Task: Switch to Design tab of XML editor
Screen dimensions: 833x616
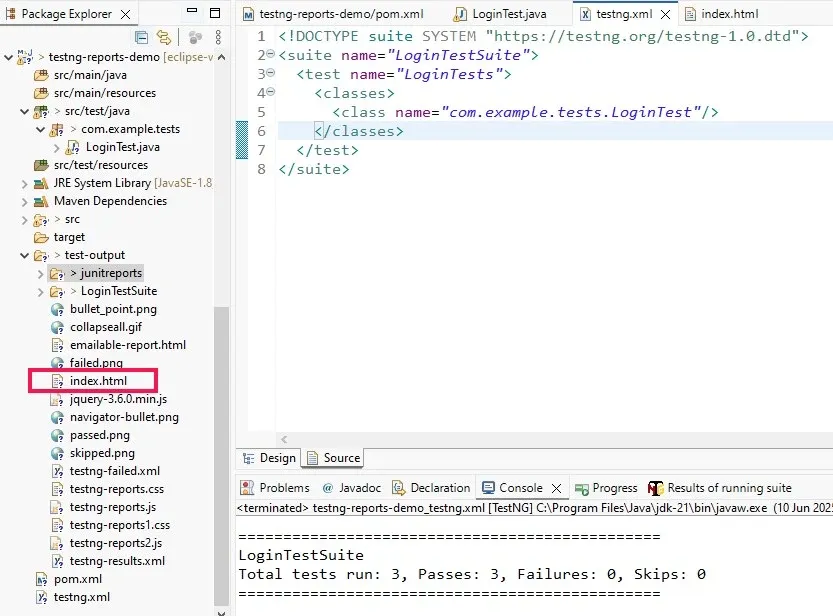Action: click(x=269, y=458)
